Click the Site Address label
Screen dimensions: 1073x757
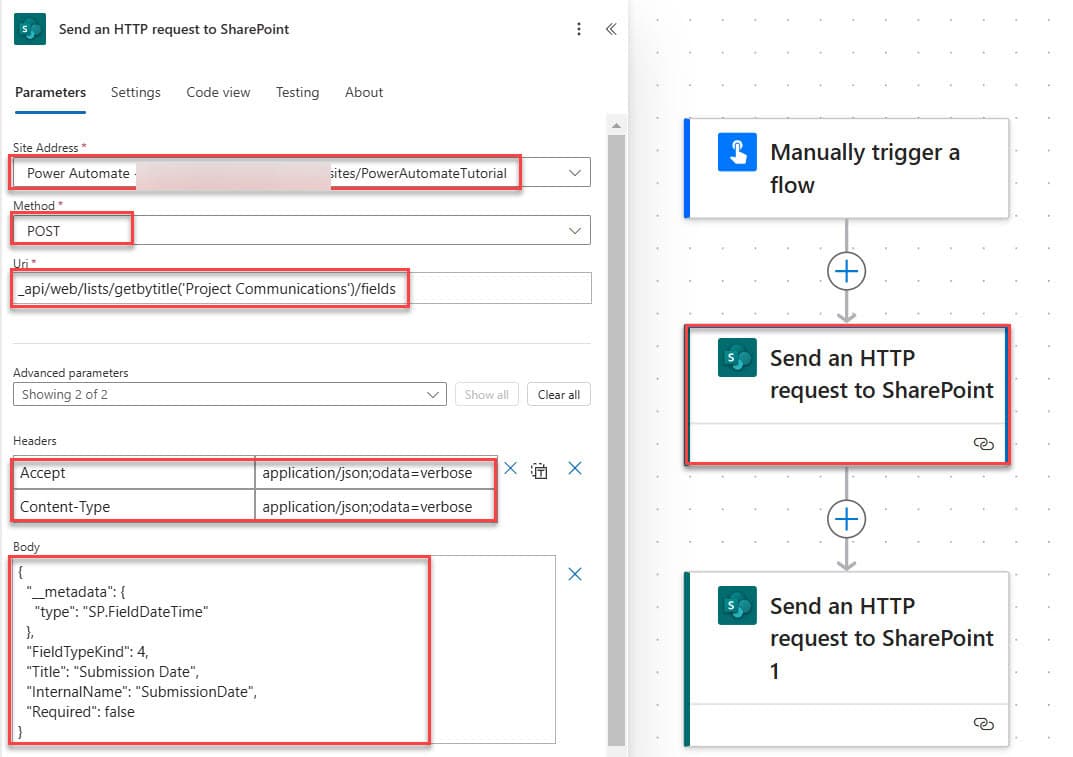click(x=45, y=148)
